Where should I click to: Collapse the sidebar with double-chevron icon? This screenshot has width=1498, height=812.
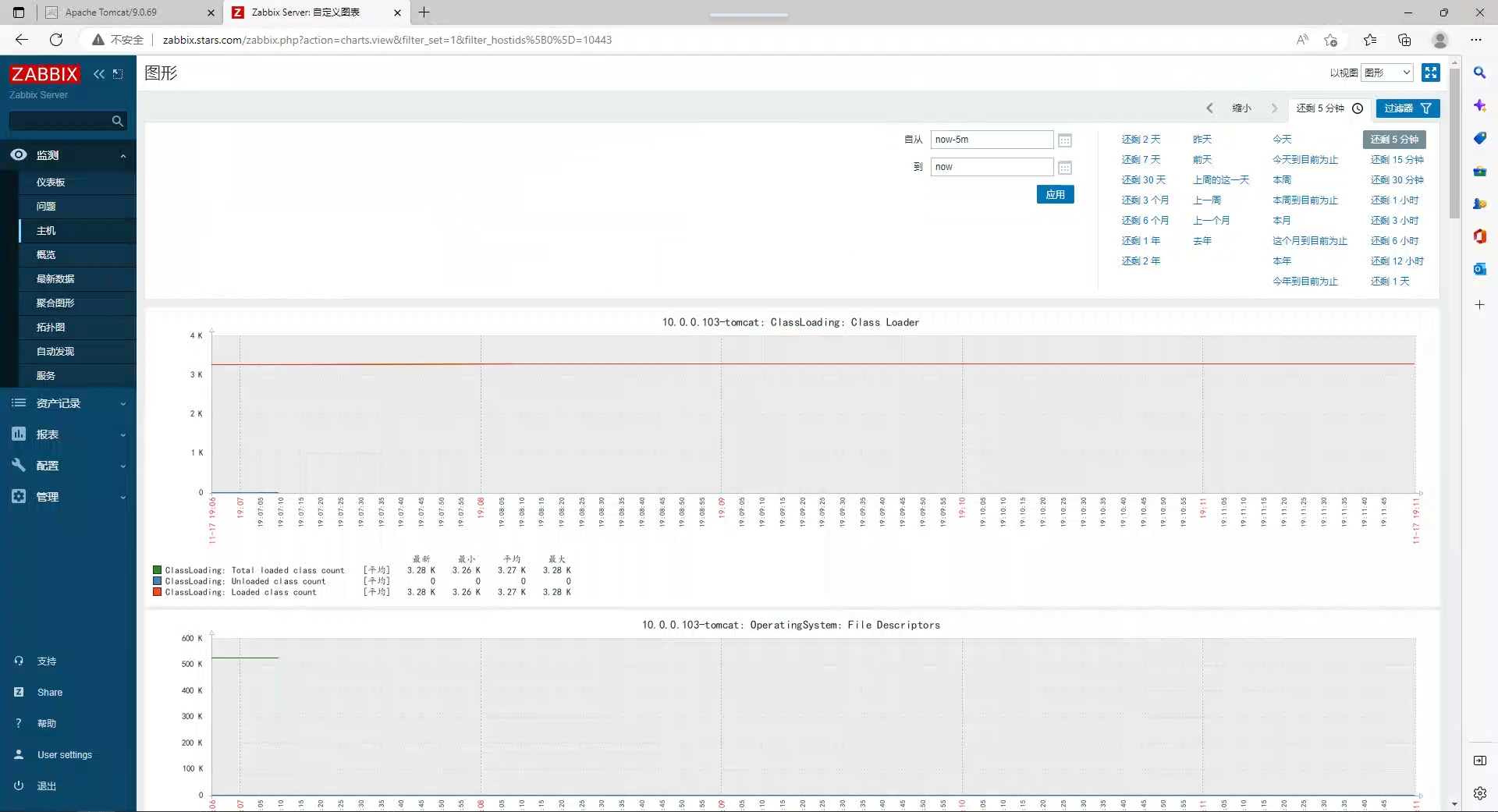tap(99, 74)
